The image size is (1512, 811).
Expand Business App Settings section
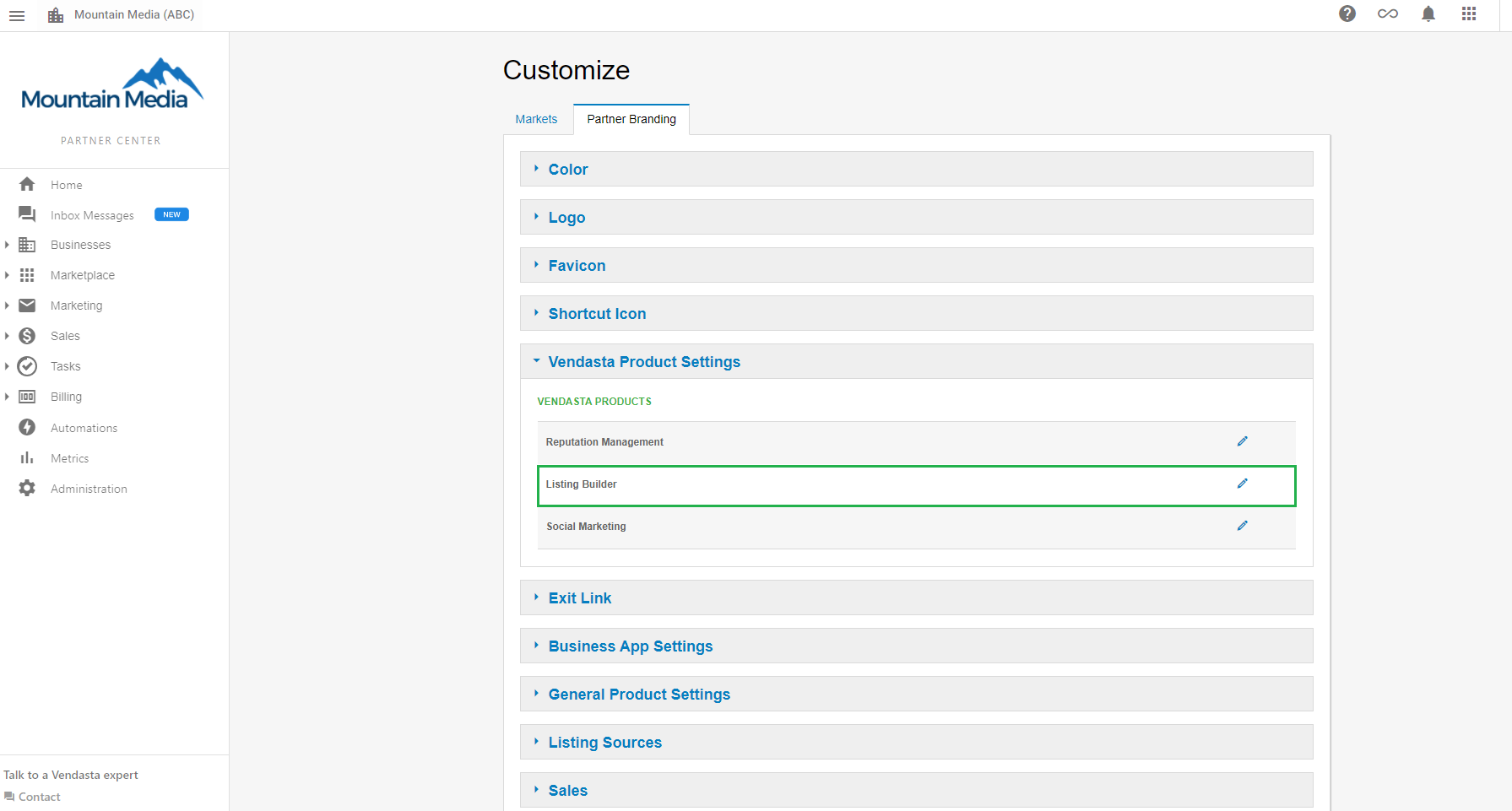pos(916,646)
